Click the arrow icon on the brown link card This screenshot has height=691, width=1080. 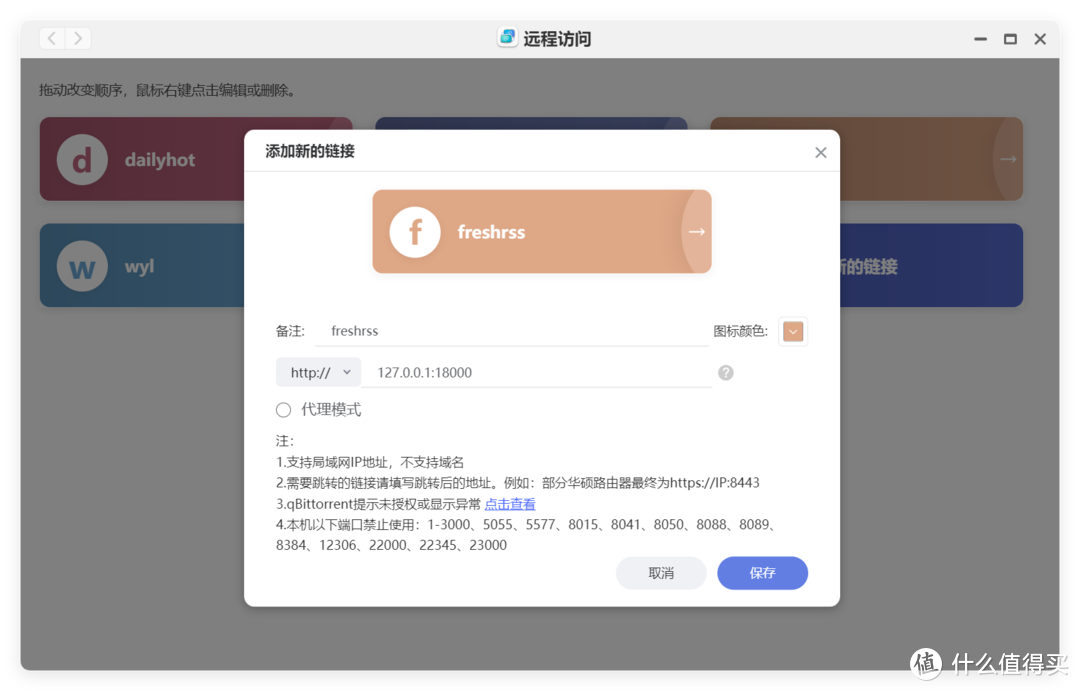tap(1008, 159)
